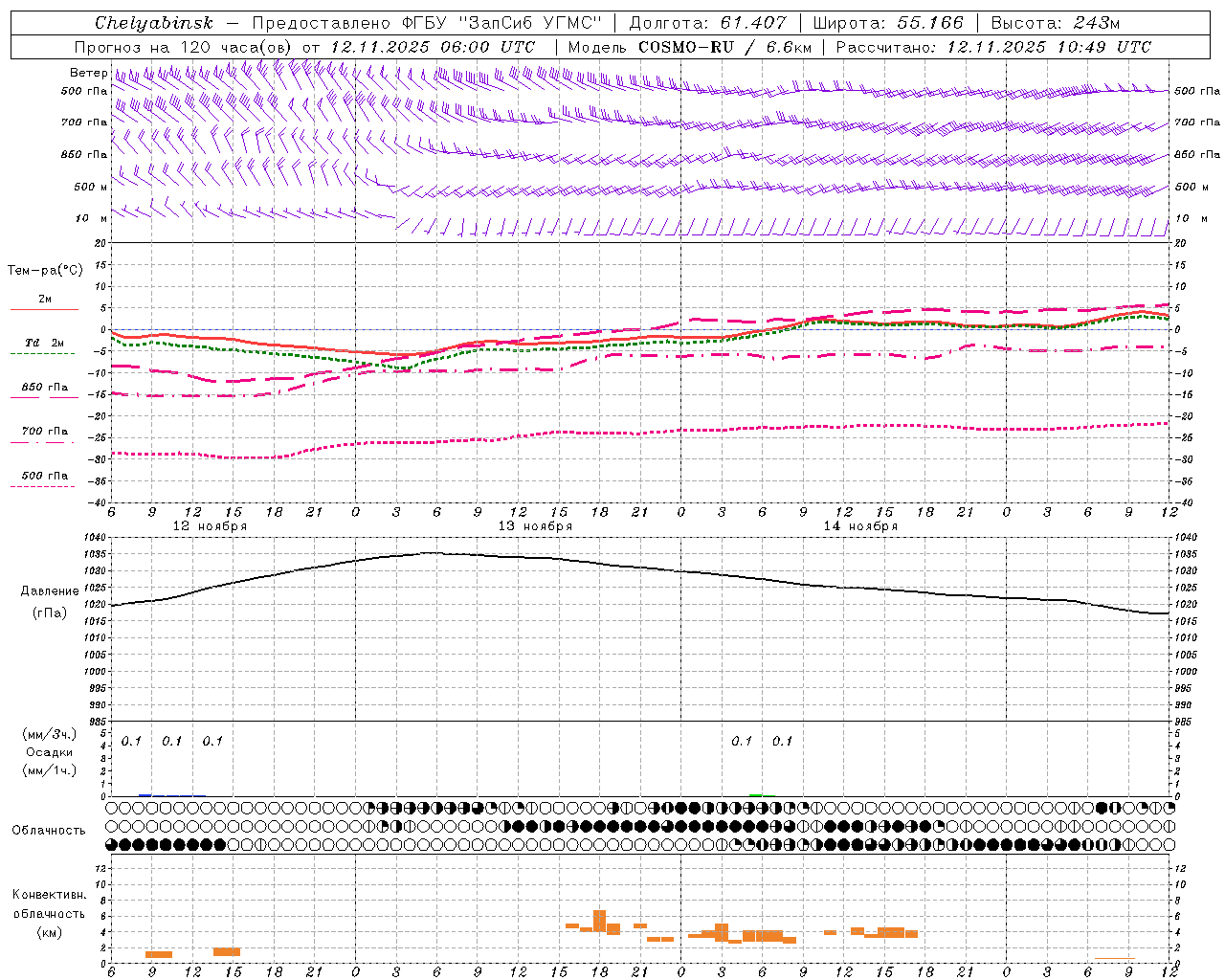Viewport: 1225px width, 980px height.
Task: Click the 'Конвективн.' convective cloud label
Action: tap(49, 895)
